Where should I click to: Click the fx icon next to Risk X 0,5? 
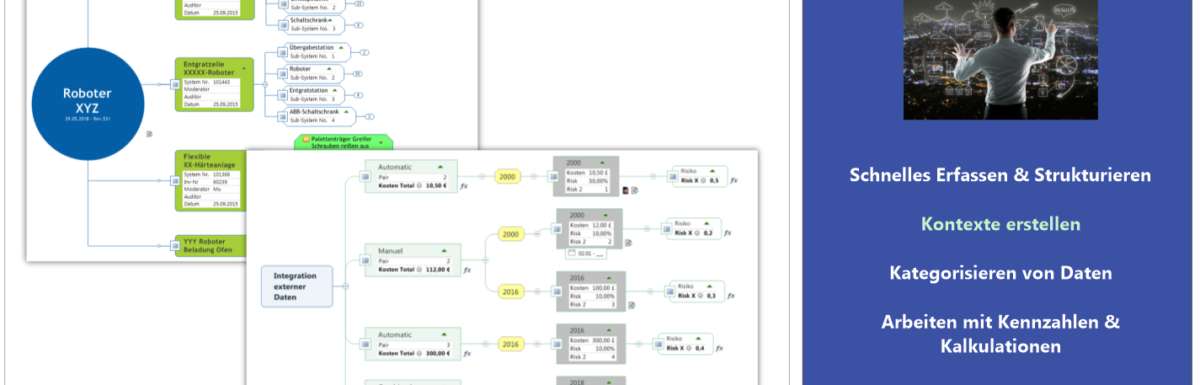click(733, 180)
